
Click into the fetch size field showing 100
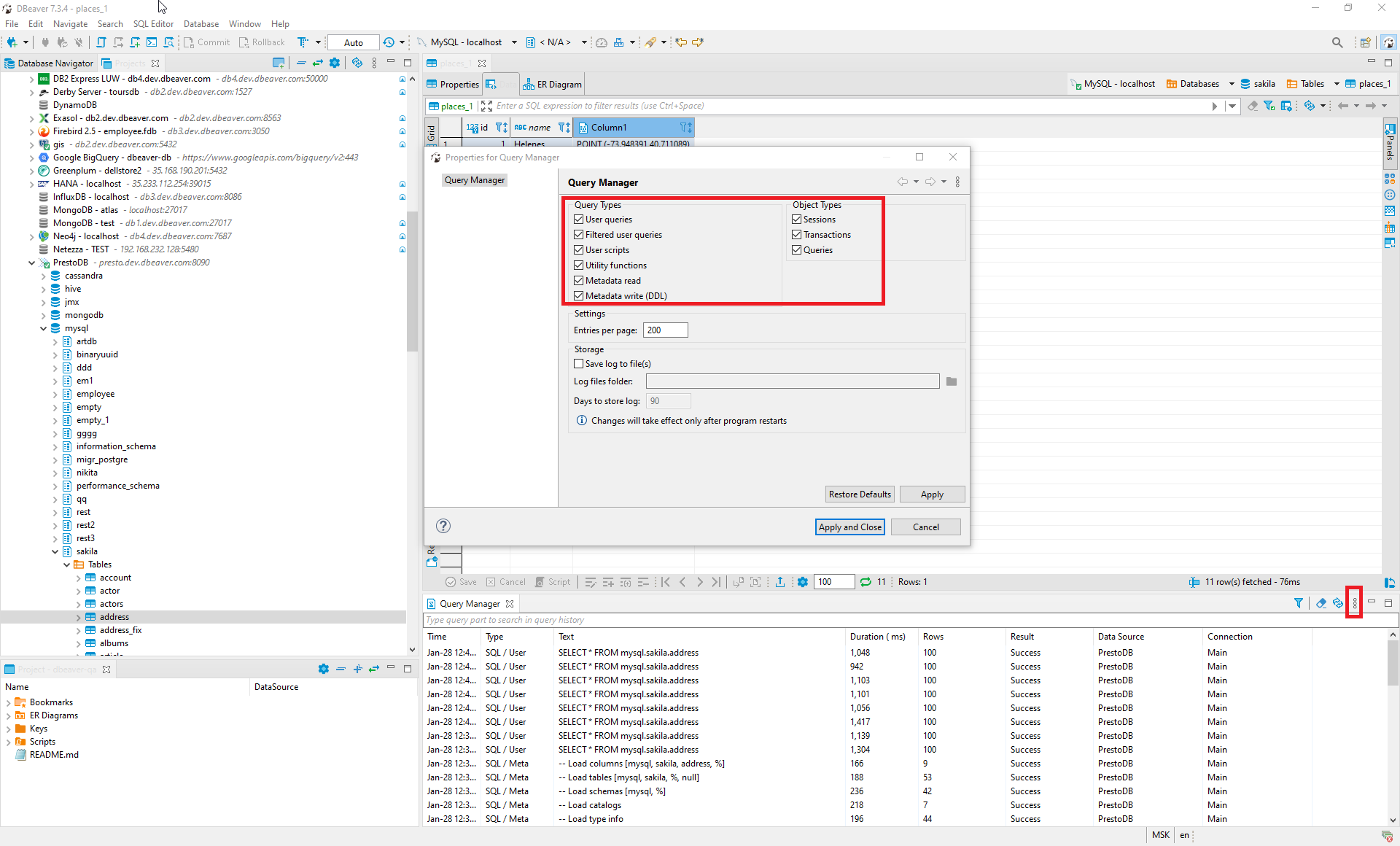[x=833, y=581]
